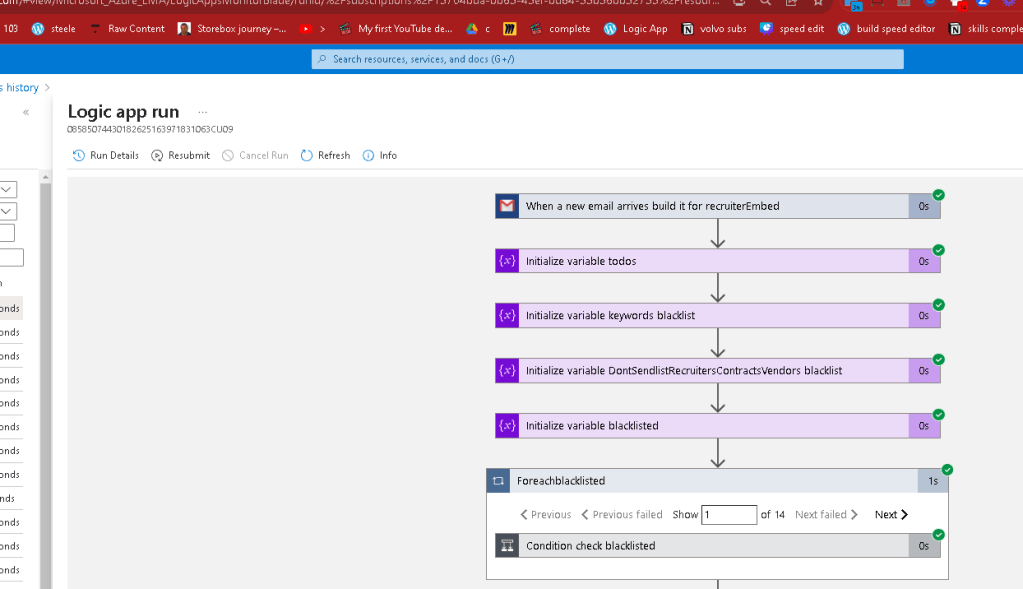Click duration 0s on 'Initialize variable todos'
This screenshot has height=589, width=1023.
[924, 261]
